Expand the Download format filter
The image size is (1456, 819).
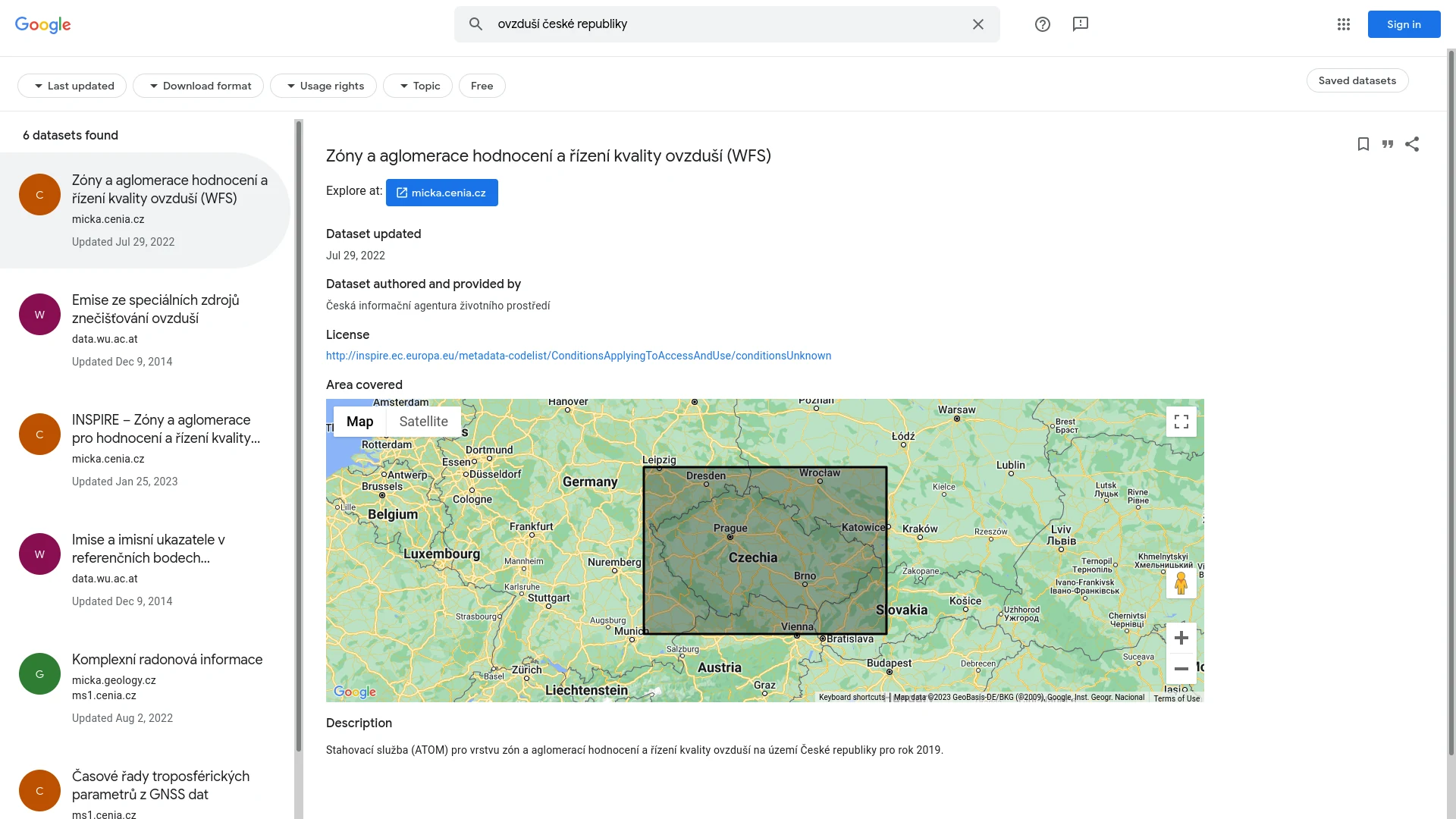198,86
